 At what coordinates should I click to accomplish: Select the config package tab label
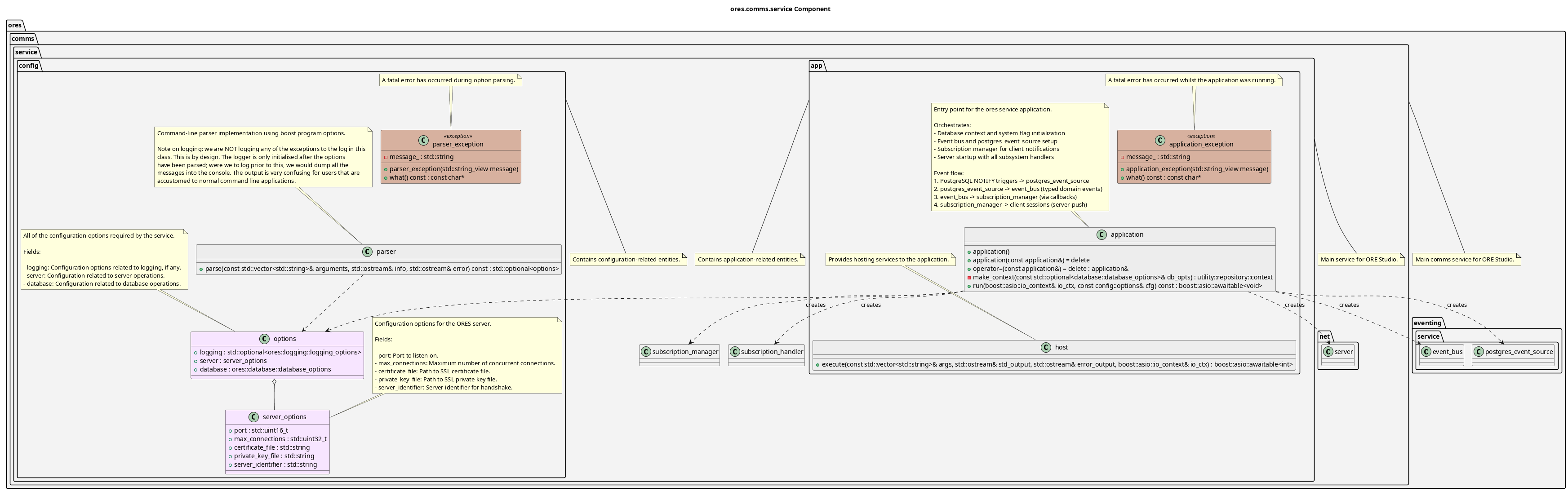click(x=28, y=66)
